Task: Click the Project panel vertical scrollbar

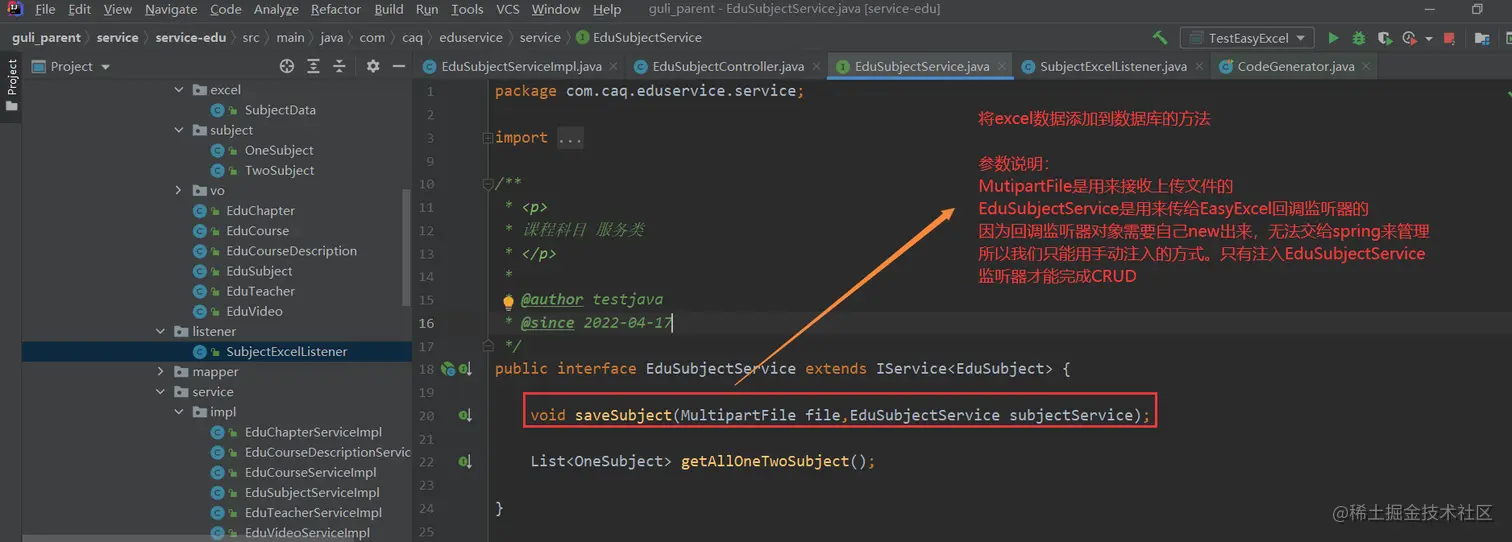Action: 406,246
